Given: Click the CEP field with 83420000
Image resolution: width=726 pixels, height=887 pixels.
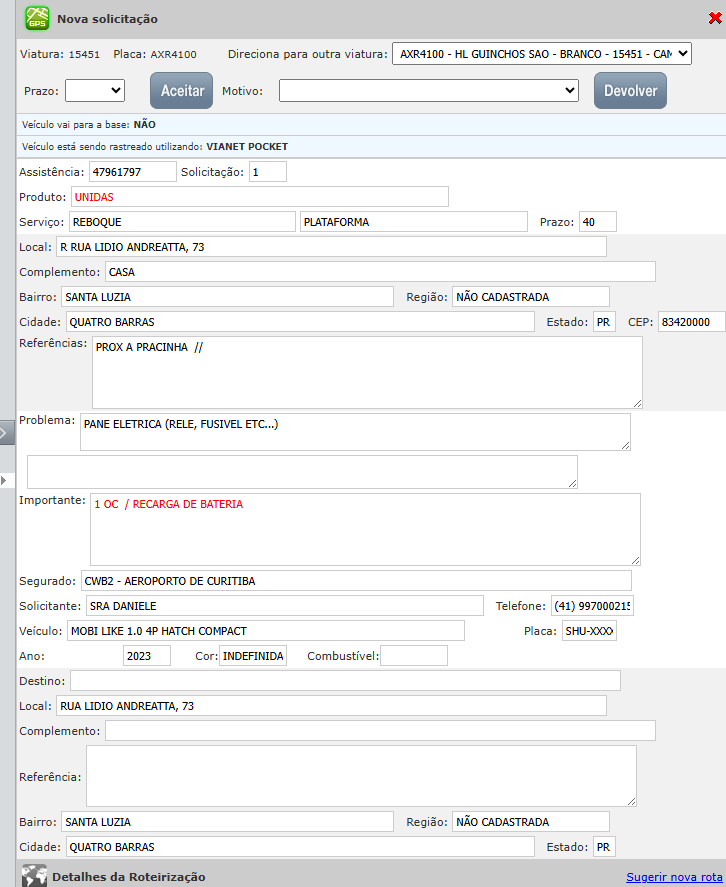Looking at the screenshot, I should (691, 322).
